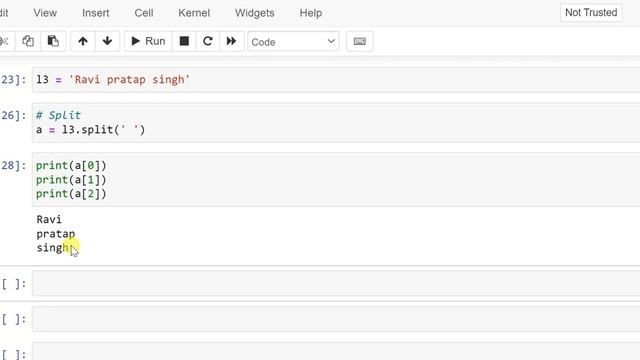The image size is (640, 360).
Task: Open the Help menu
Action: tap(311, 13)
